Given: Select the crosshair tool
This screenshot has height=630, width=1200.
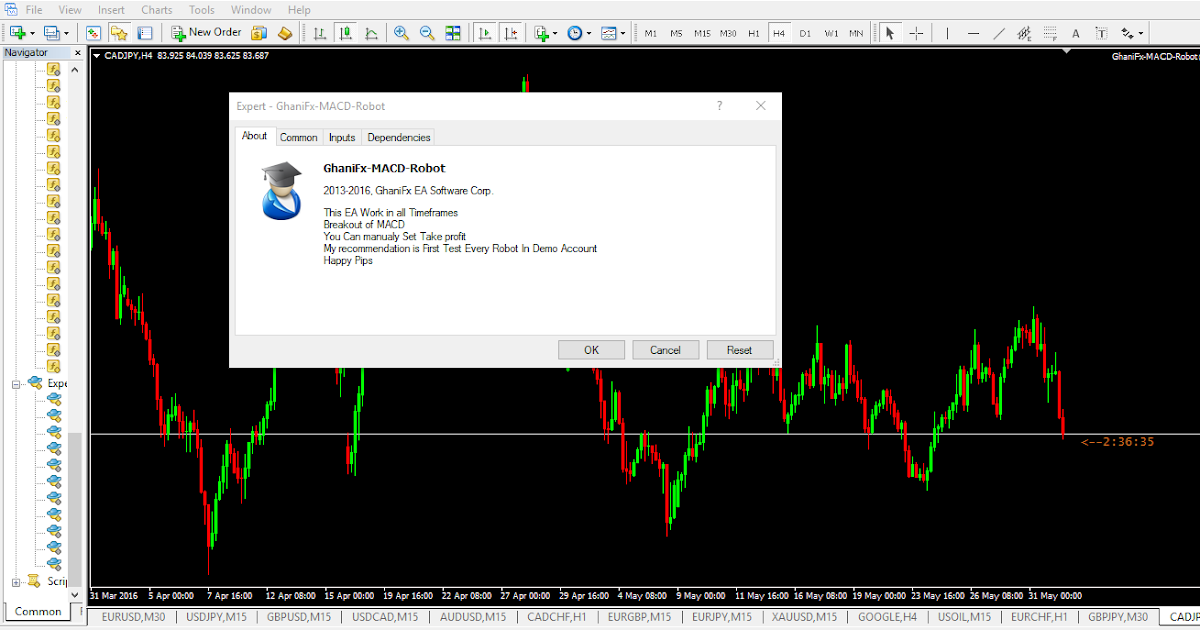Looking at the screenshot, I should point(916,33).
